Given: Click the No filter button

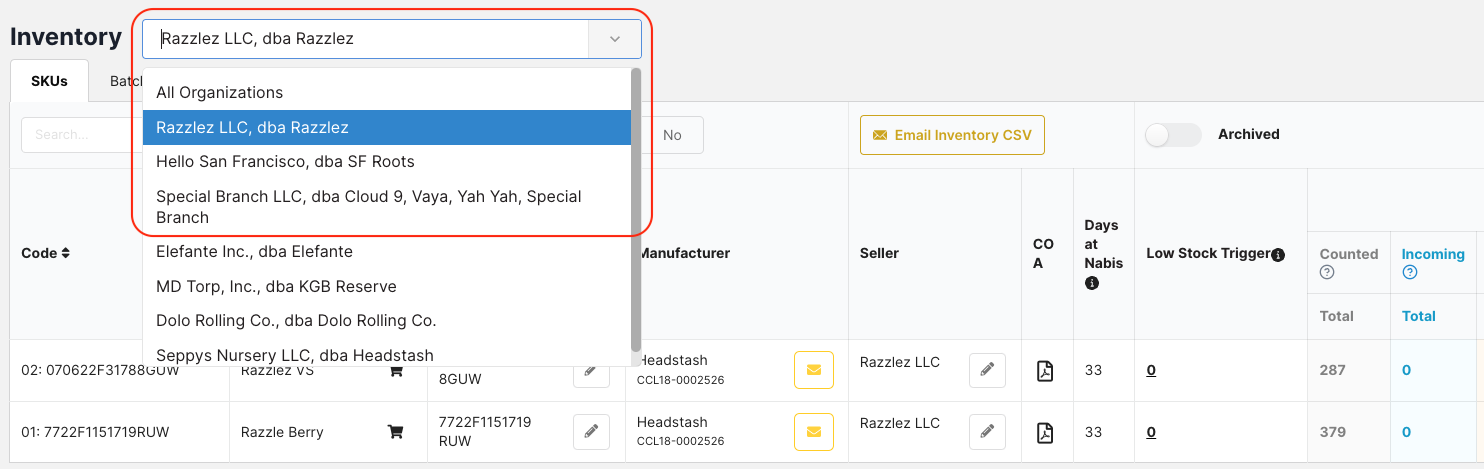Looking at the screenshot, I should [672, 135].
